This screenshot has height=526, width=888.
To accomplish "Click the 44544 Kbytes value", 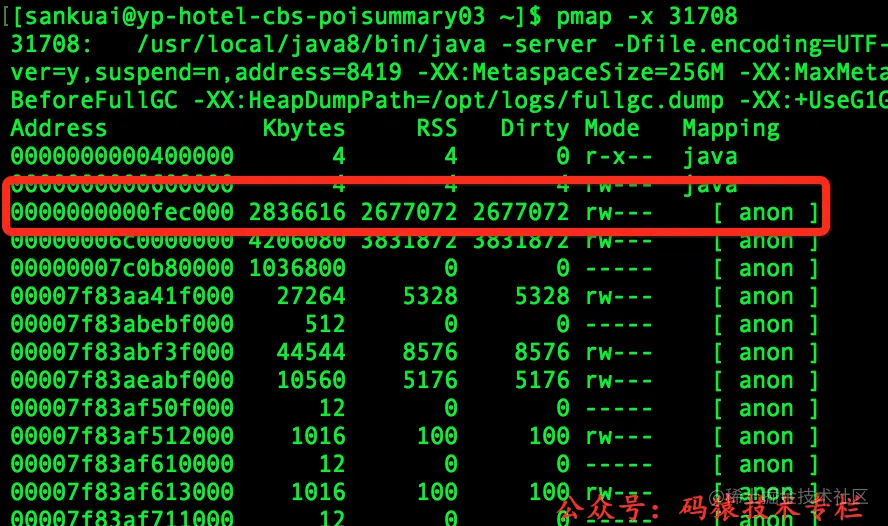I will (x=311, y=352).
